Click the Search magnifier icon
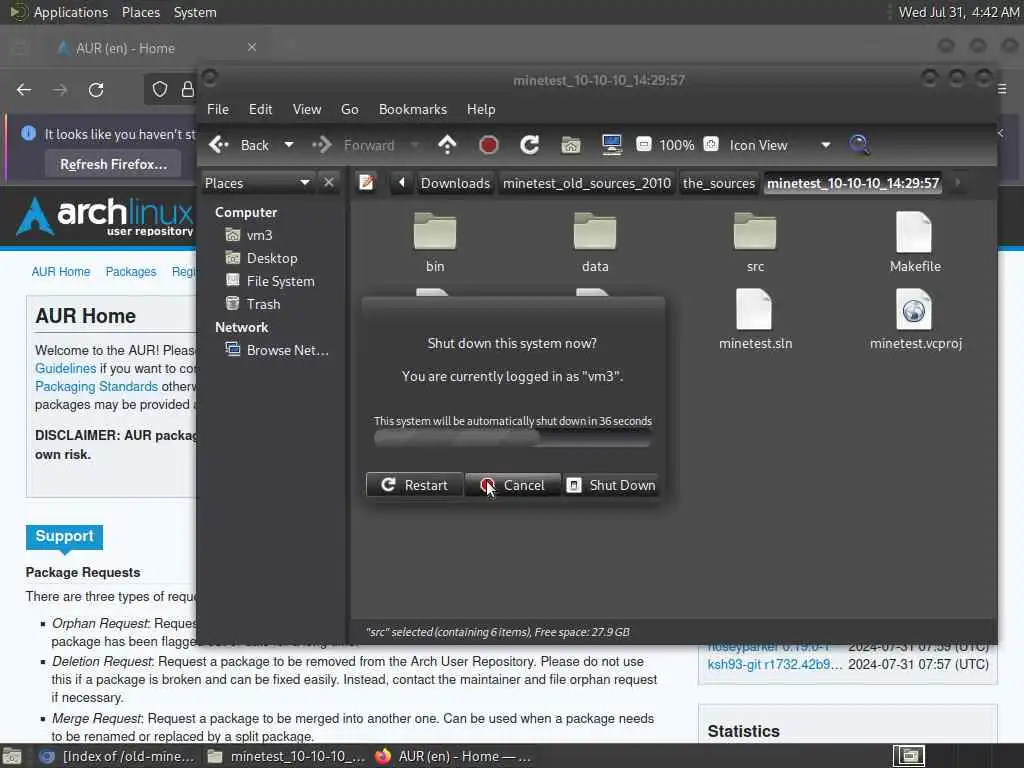The height and width of the screenshot is (768, 1024). 859,145
